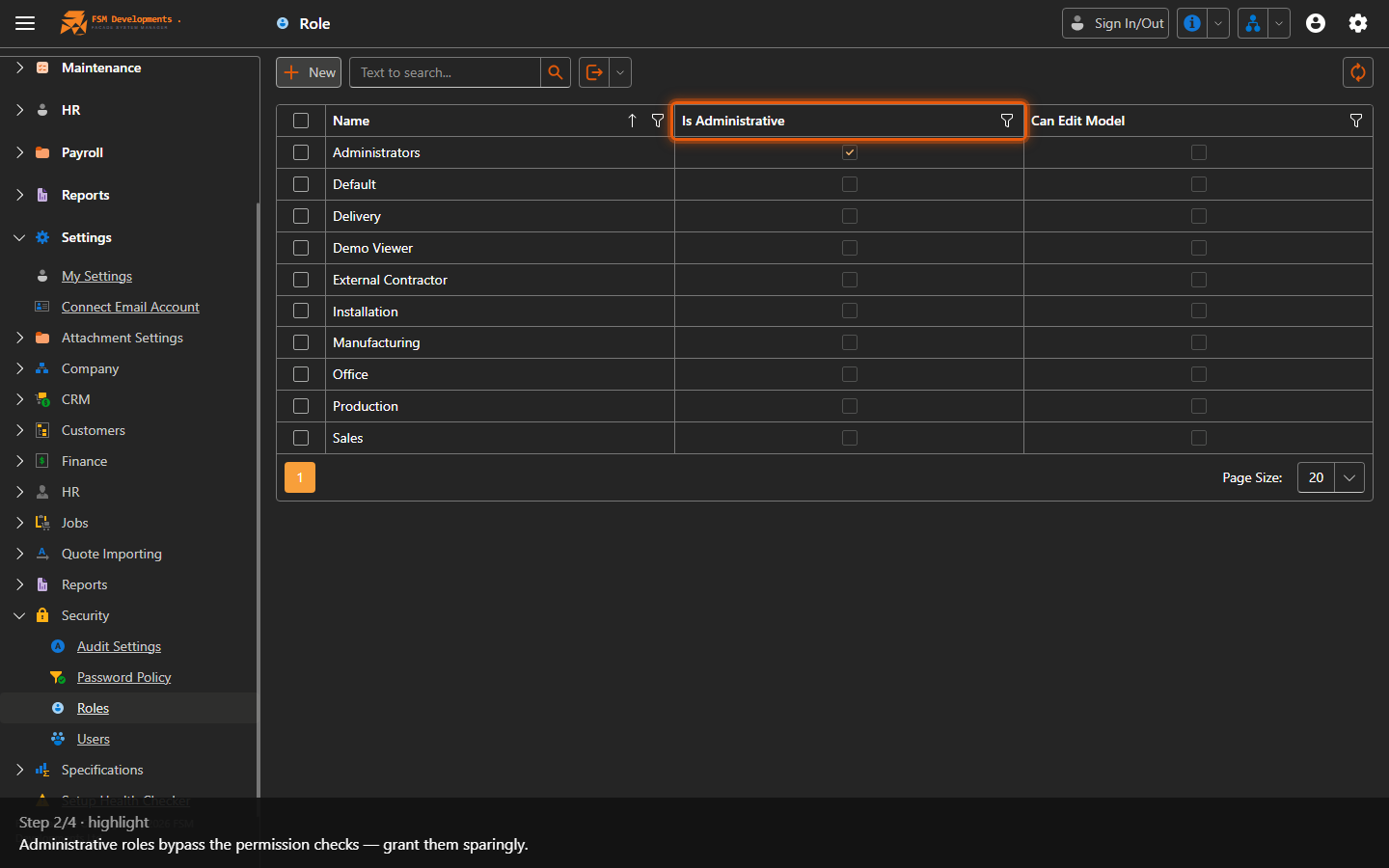Click the New role button
The height and width of the screenshot is (868, 1389).
click(x=309, y=72)
